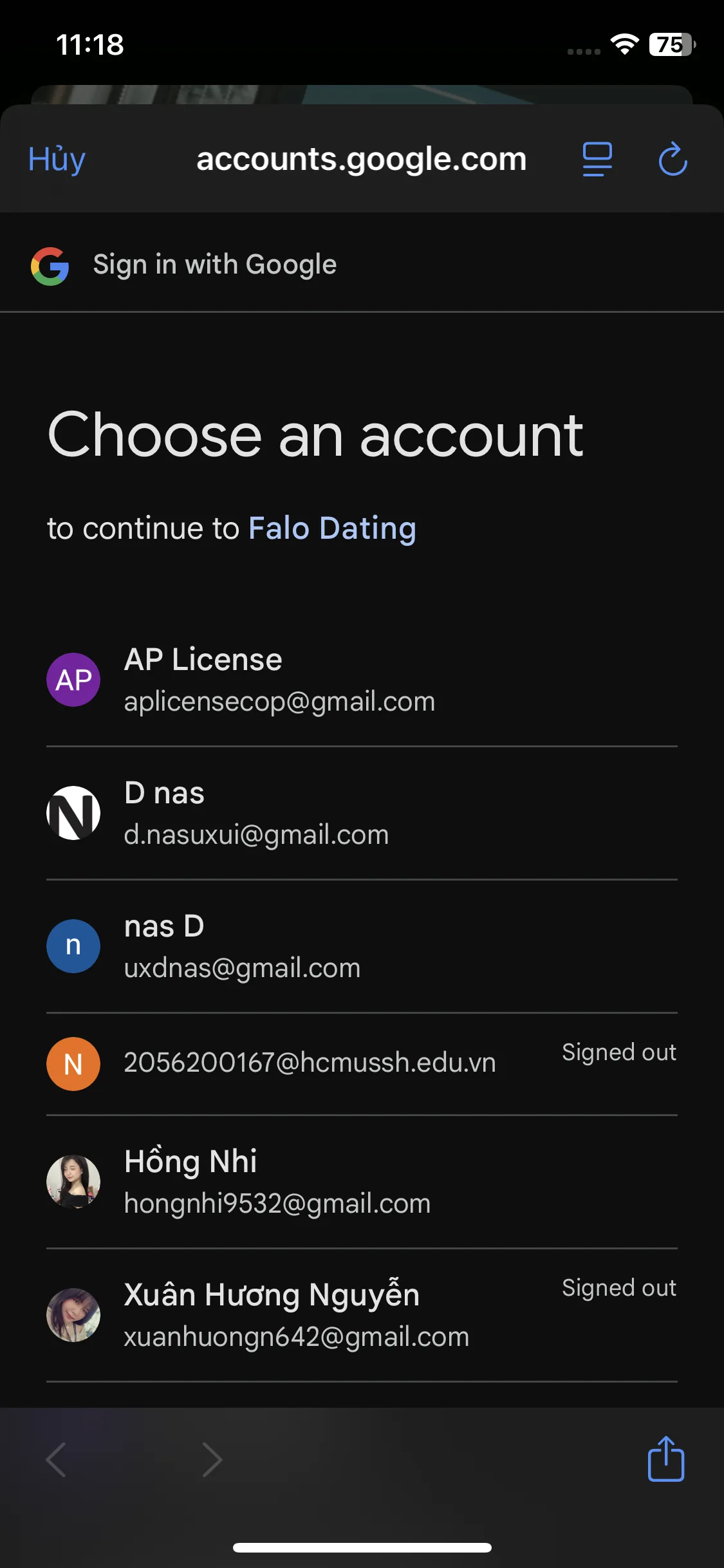Open the page reader options icon
The width and height of the screenshot is (724, 1568).
[x=597, y=159]
